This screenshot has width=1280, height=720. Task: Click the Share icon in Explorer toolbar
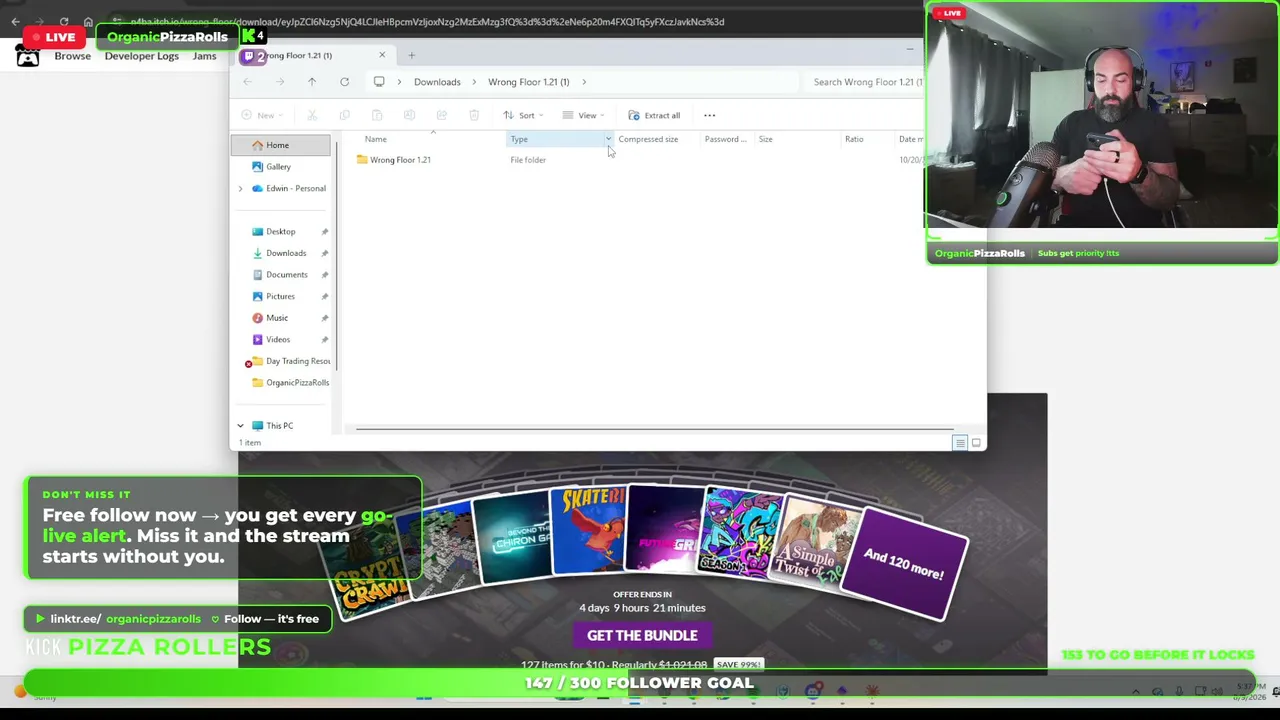click(441, 115)
